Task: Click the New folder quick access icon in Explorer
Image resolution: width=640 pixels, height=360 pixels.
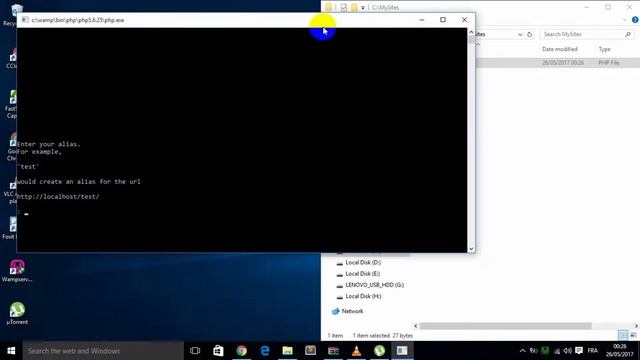Action: 354,7
